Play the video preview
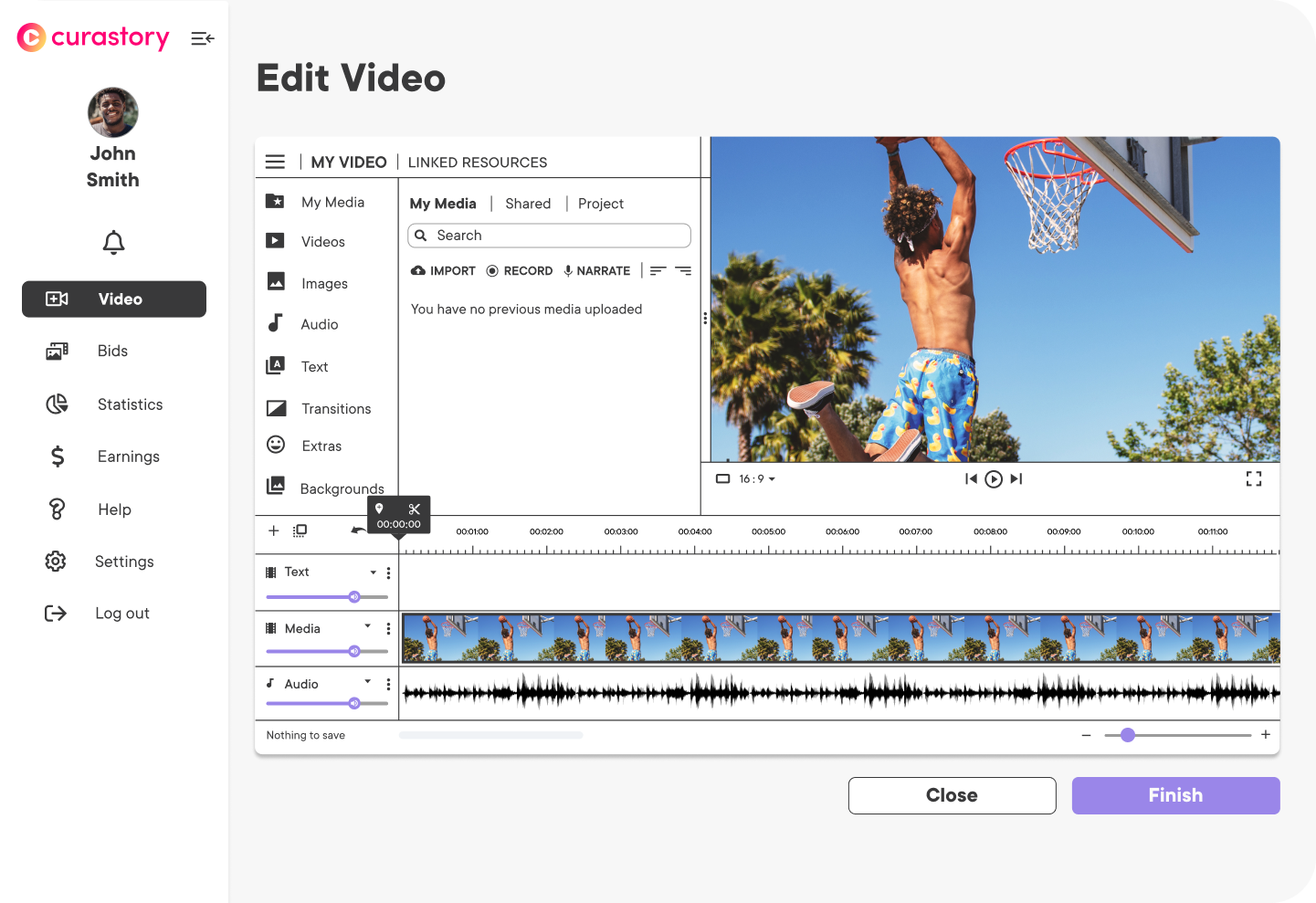The height and width of the screenshot is (903, 1316). [994, 478]
